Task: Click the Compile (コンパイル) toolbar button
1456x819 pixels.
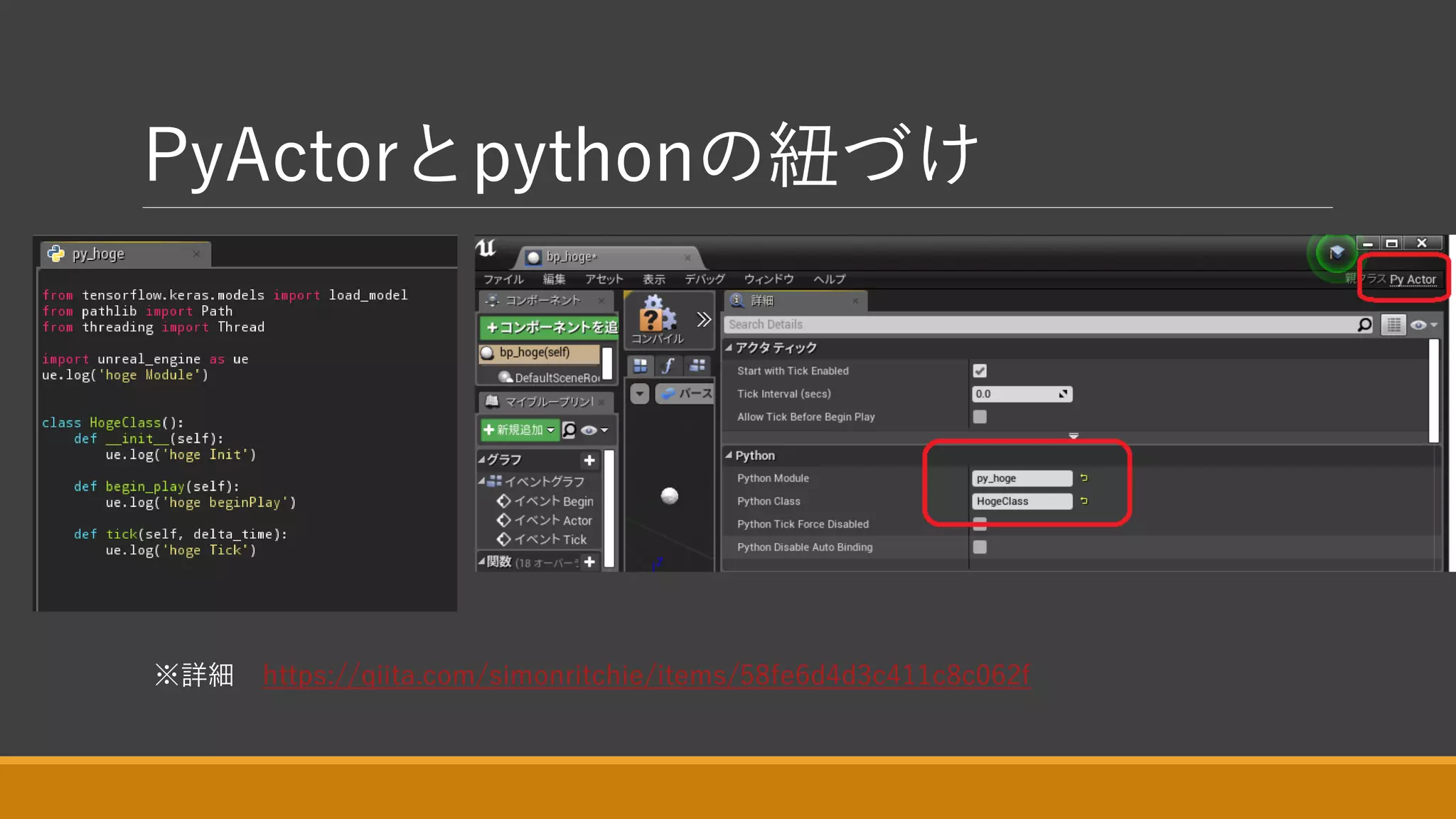Action: 658,320
